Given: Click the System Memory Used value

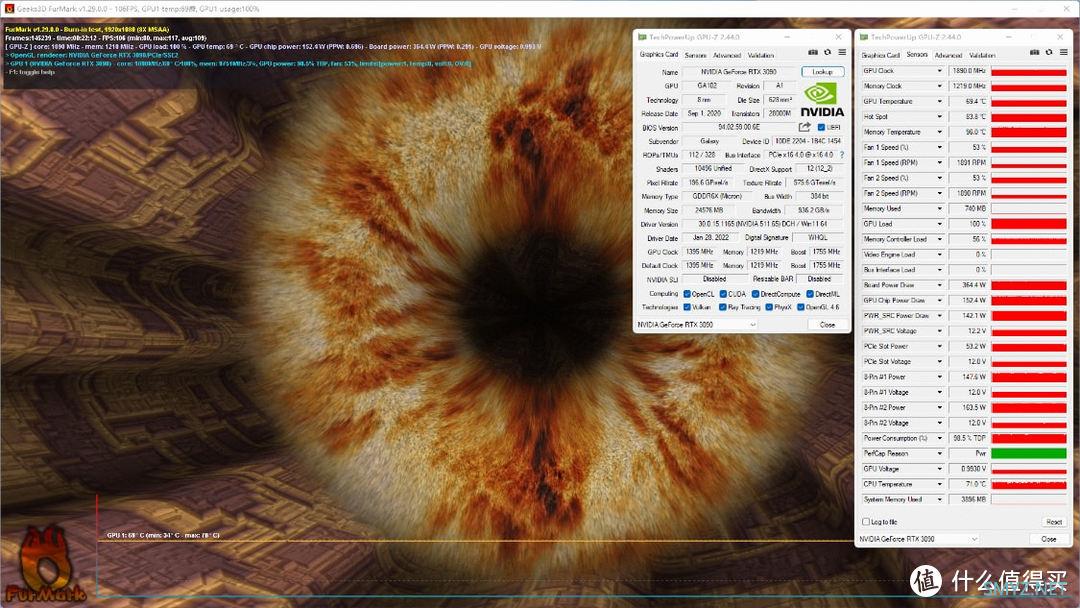Looking at the screenshot, I should (968, 499).
